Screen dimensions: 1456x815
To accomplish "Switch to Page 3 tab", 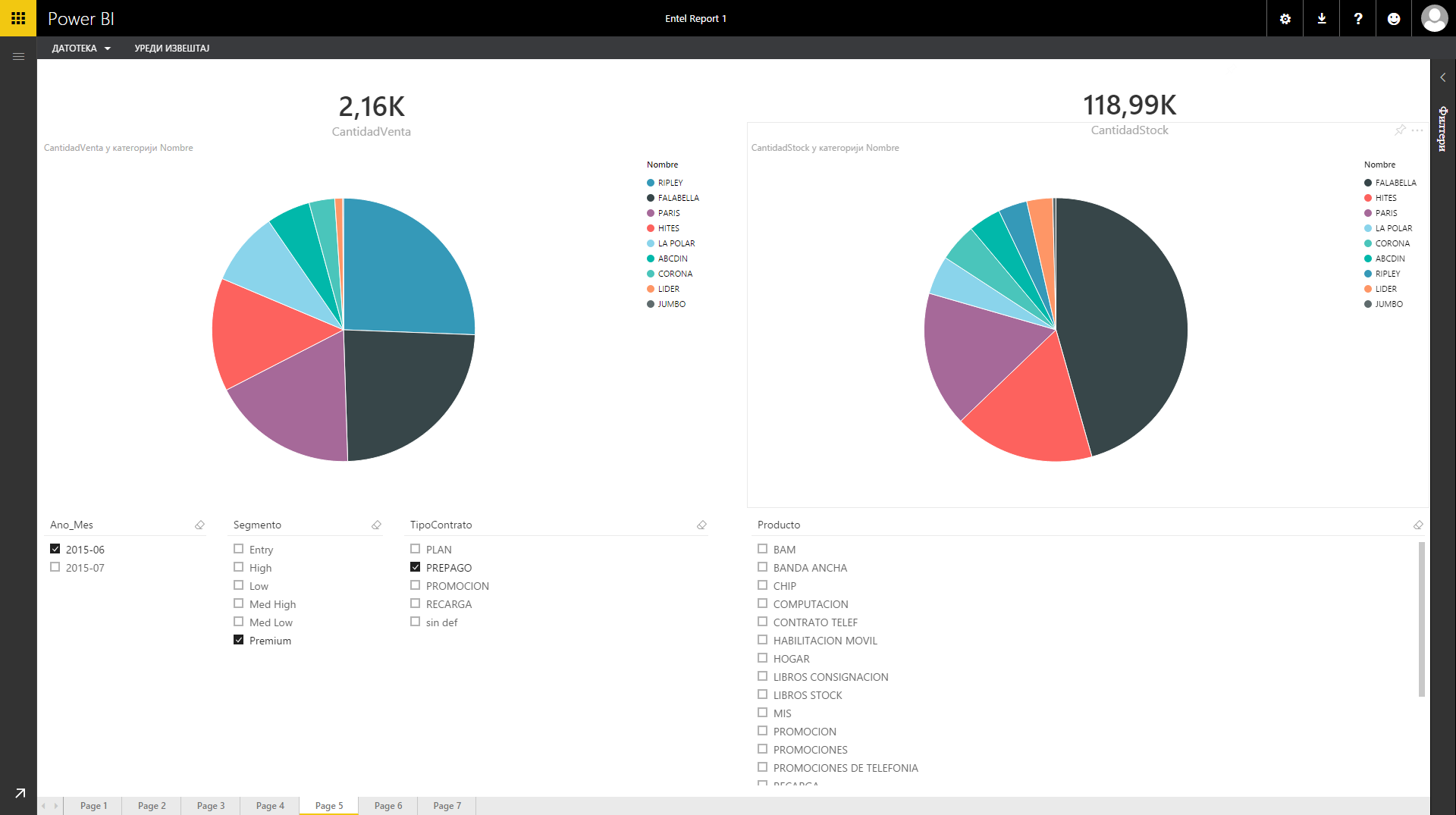I will (211, 806).
